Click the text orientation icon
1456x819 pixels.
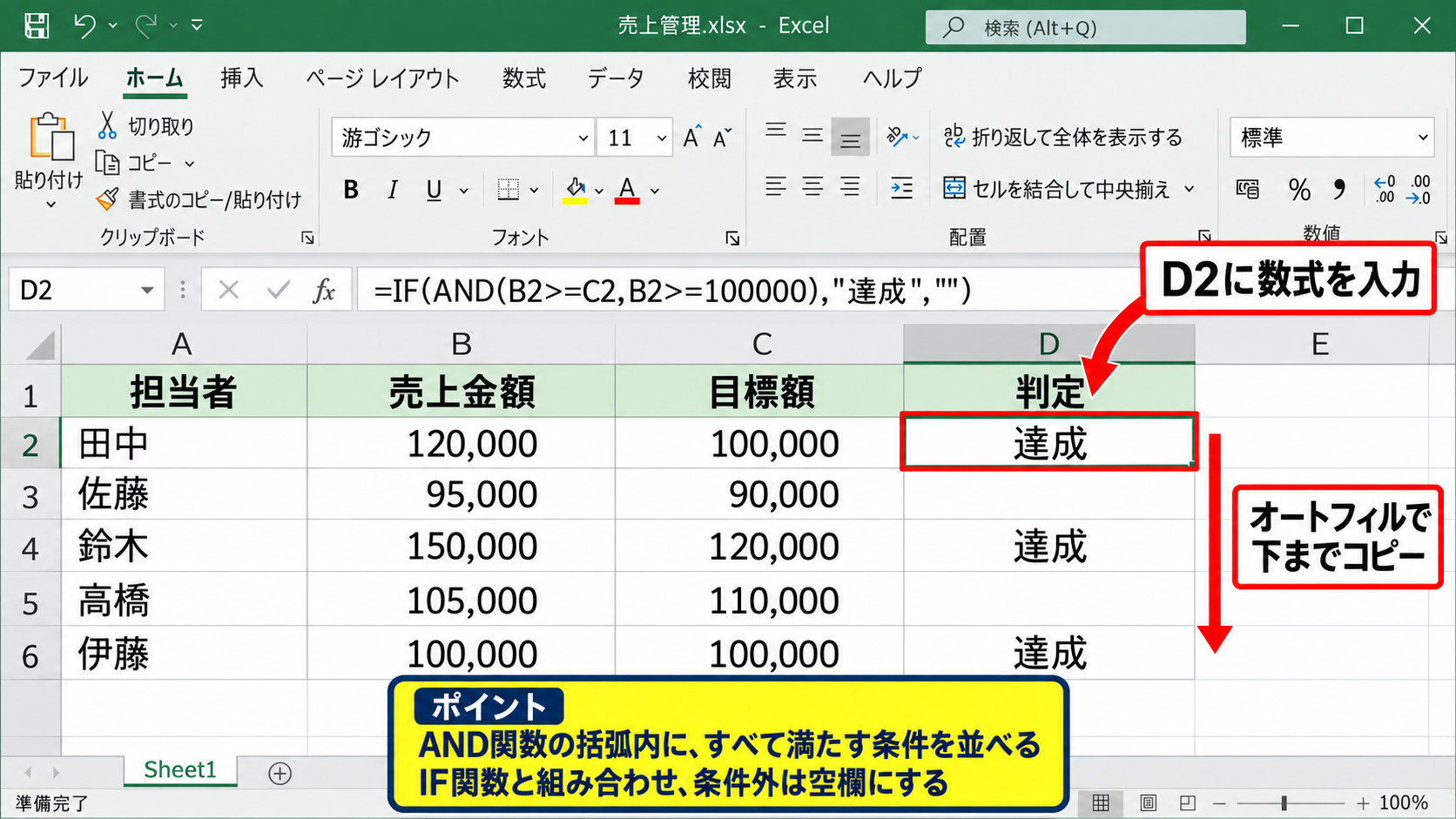coord(898,137)
